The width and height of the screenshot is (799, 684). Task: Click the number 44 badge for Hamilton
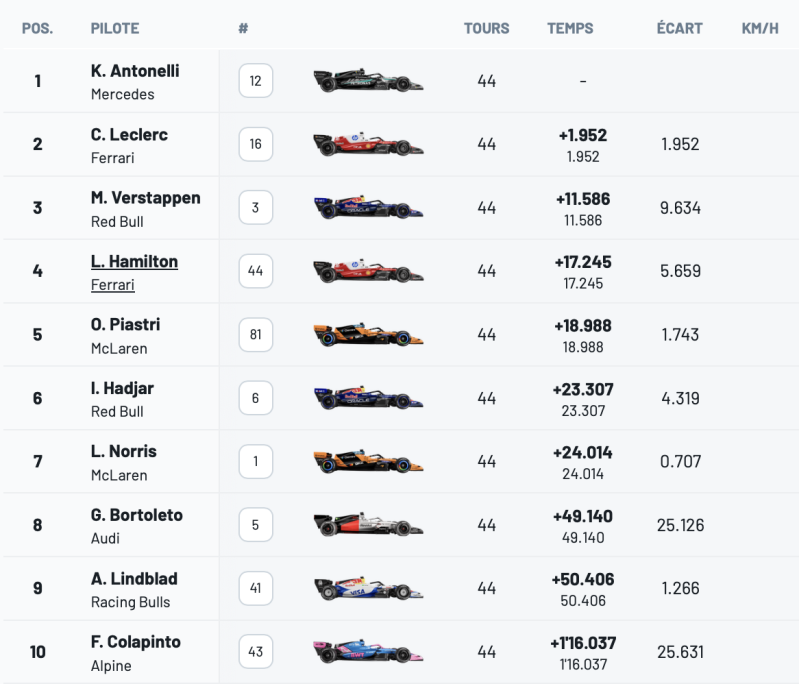(255, 271)
